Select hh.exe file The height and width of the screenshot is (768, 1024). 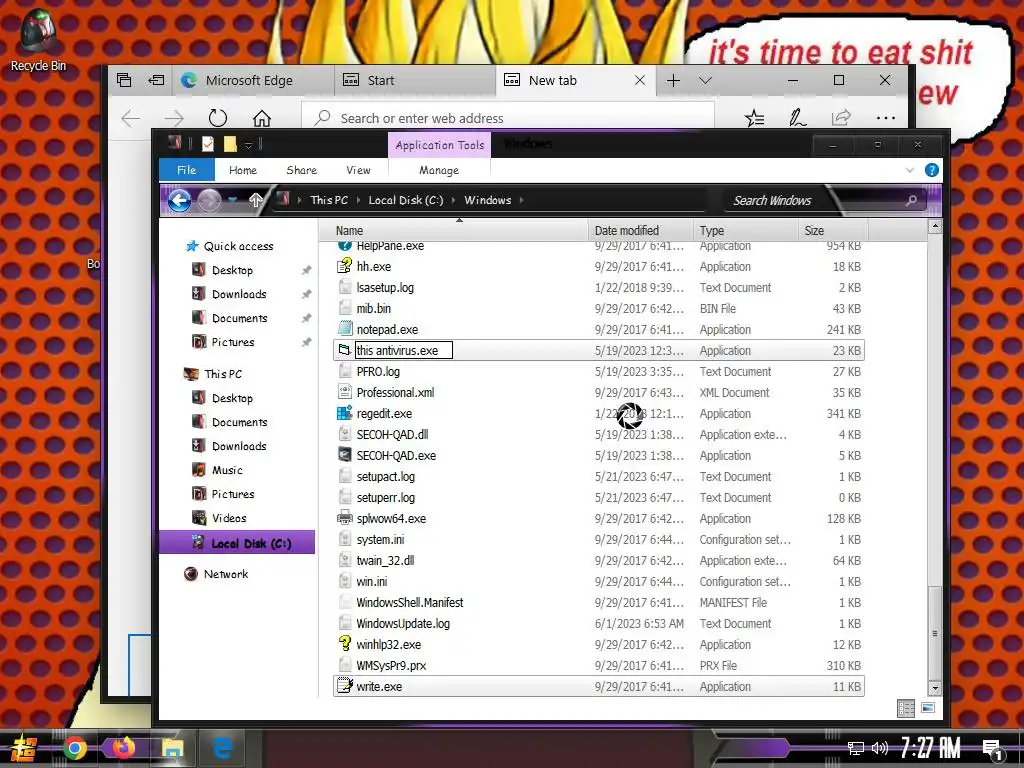tap(374, 266)
